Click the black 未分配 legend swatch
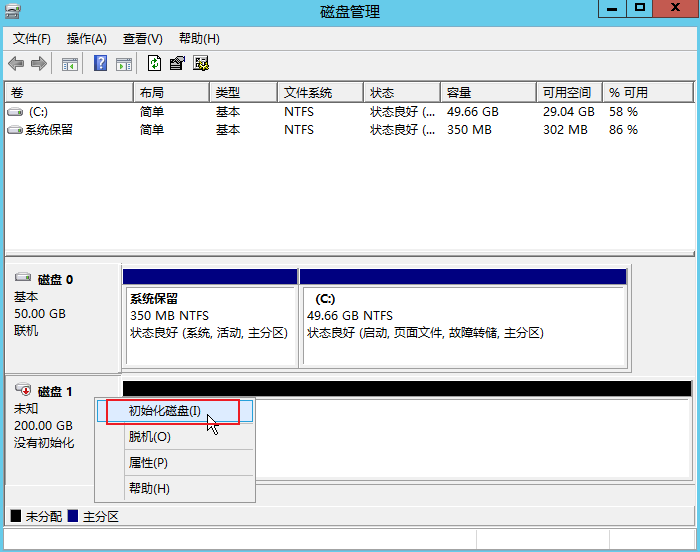 pos(16,516)
